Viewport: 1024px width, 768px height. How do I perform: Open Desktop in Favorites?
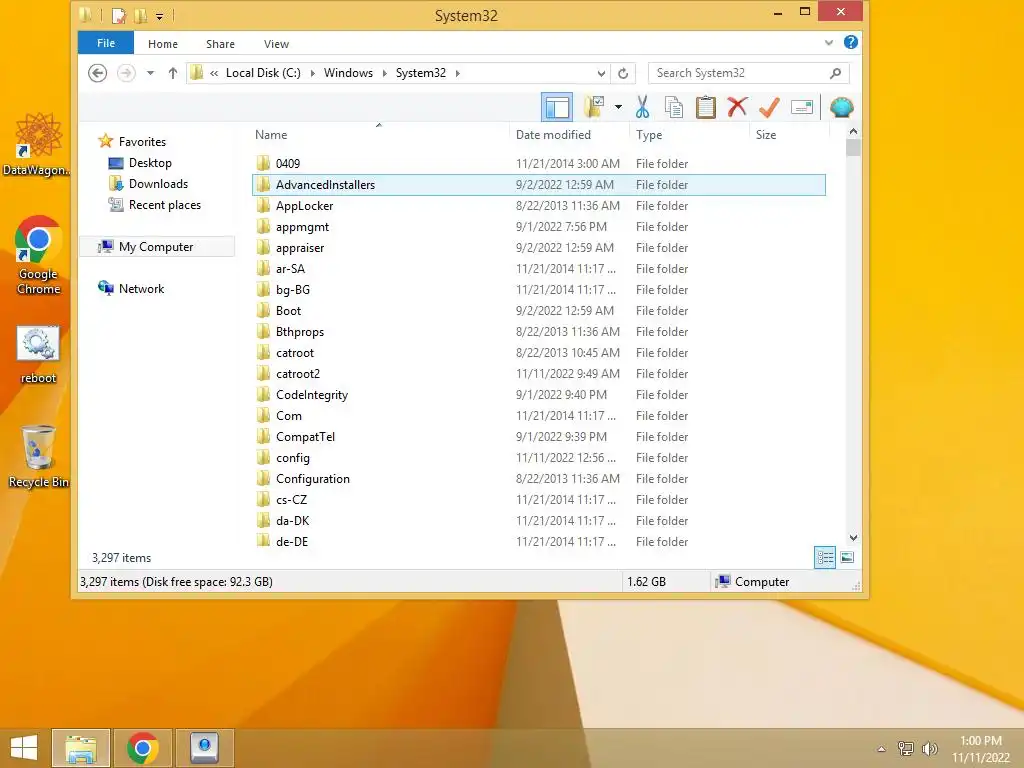(x=150, y=163)
